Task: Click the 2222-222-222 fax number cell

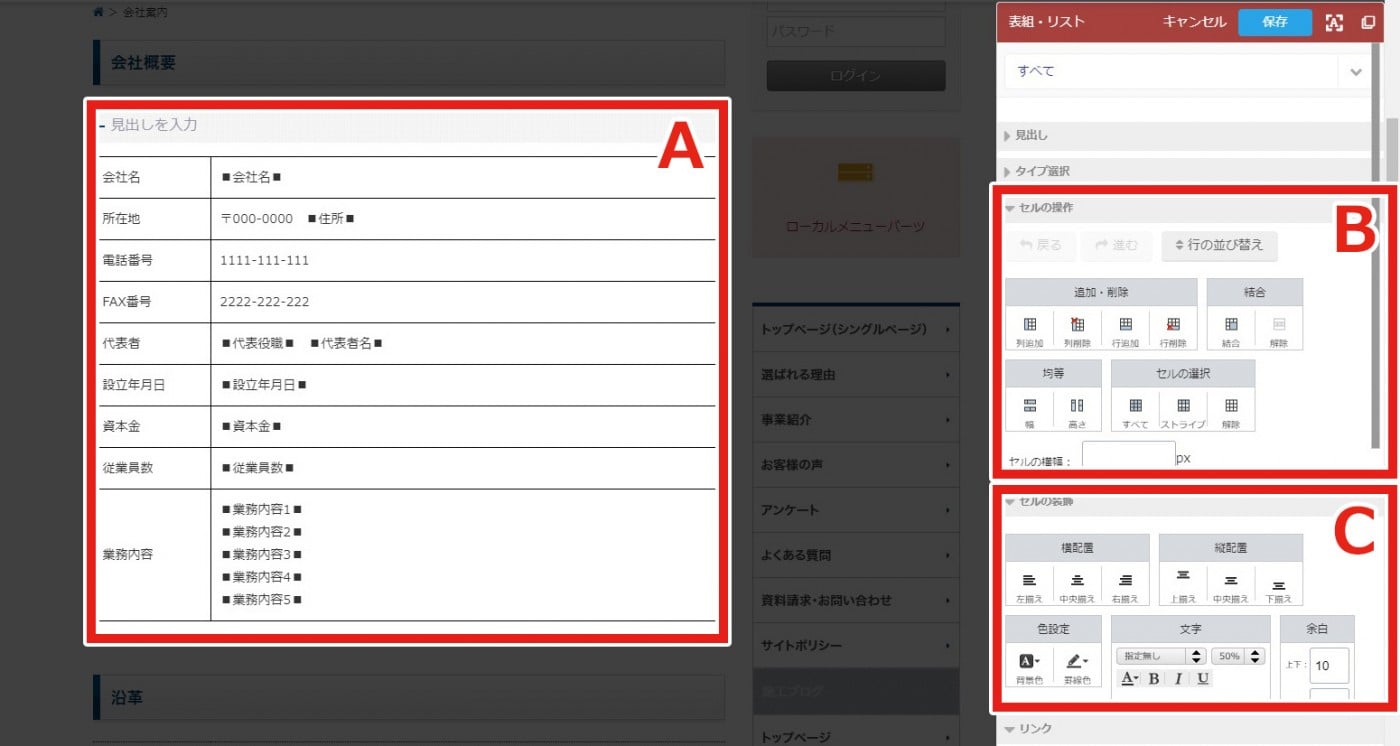Action: click(x=463, y=302)
